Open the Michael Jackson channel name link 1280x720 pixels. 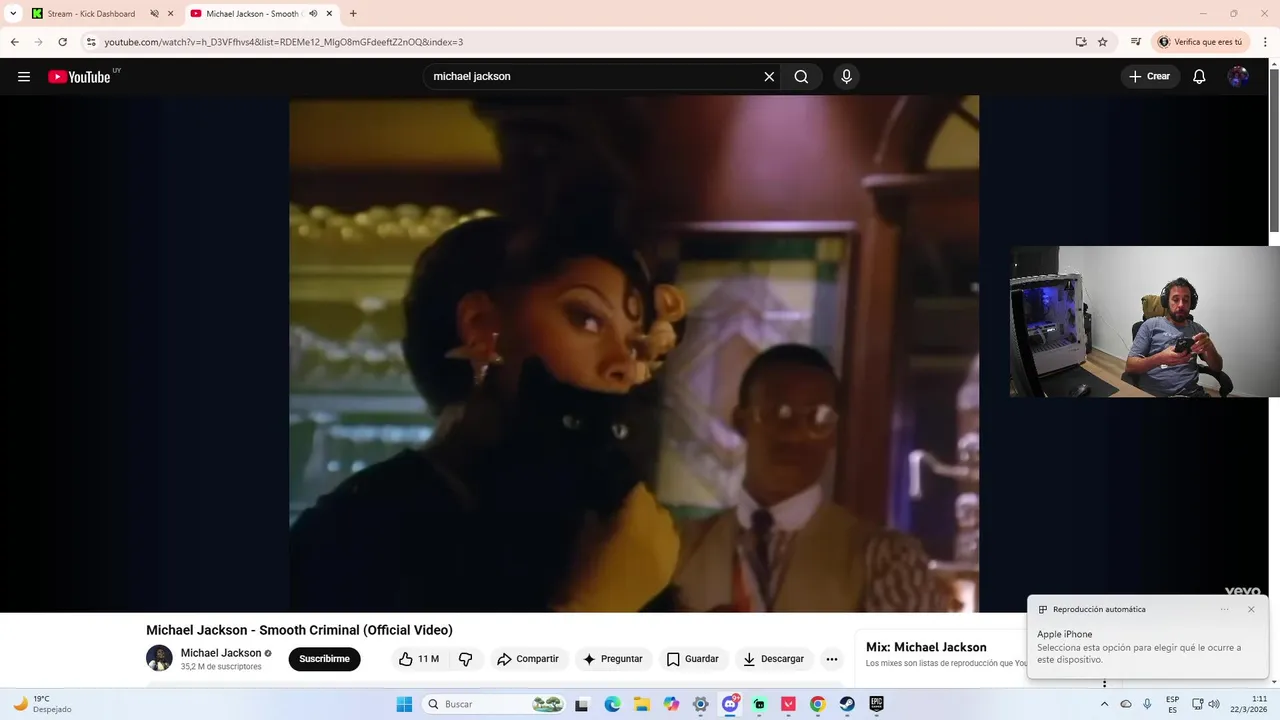(x=221, y=653)
